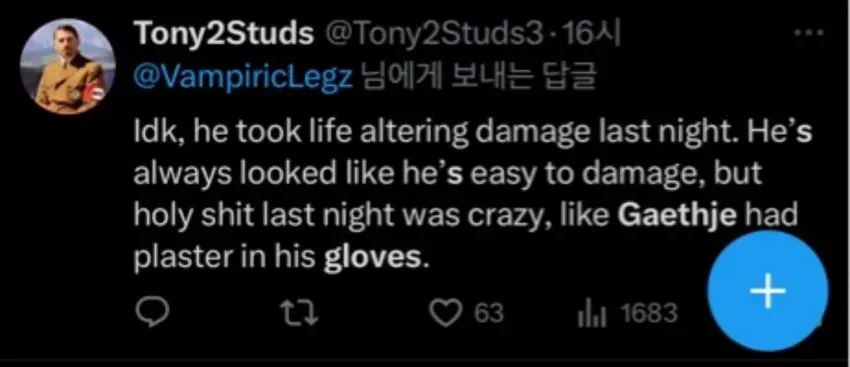The image size is (850, 367).
Task: Retweet using the retweet arrows icon
Action: point(298,313)
